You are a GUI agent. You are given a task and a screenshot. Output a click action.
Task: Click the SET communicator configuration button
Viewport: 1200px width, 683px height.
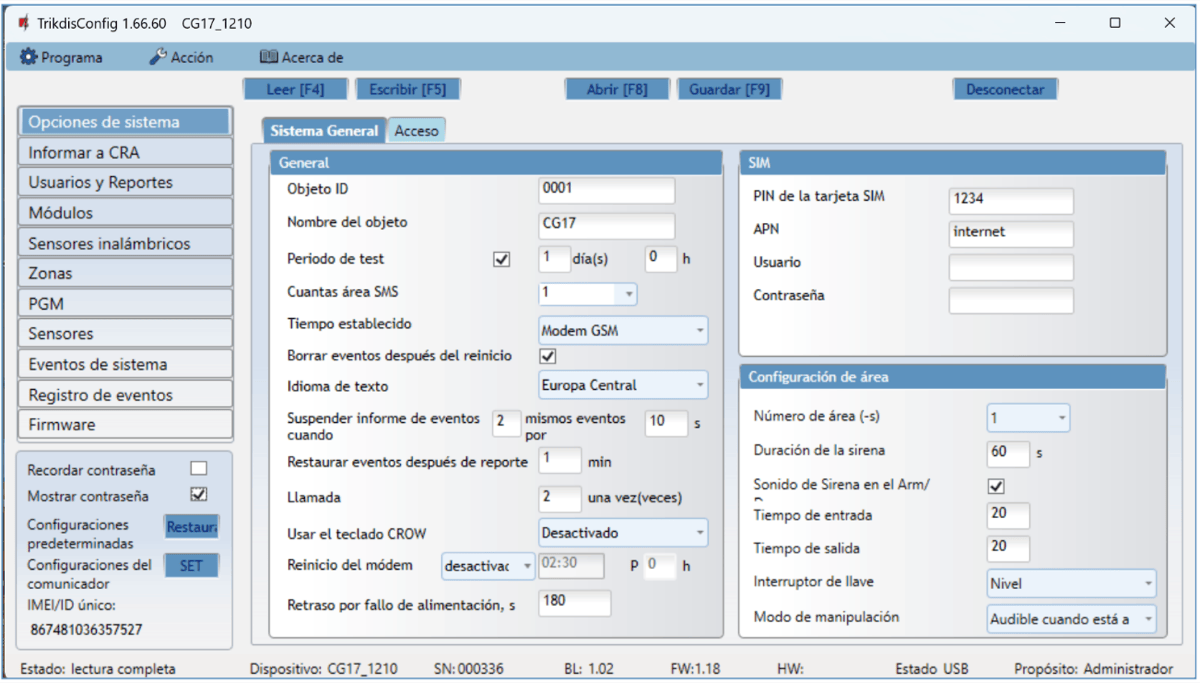point(191,566)
